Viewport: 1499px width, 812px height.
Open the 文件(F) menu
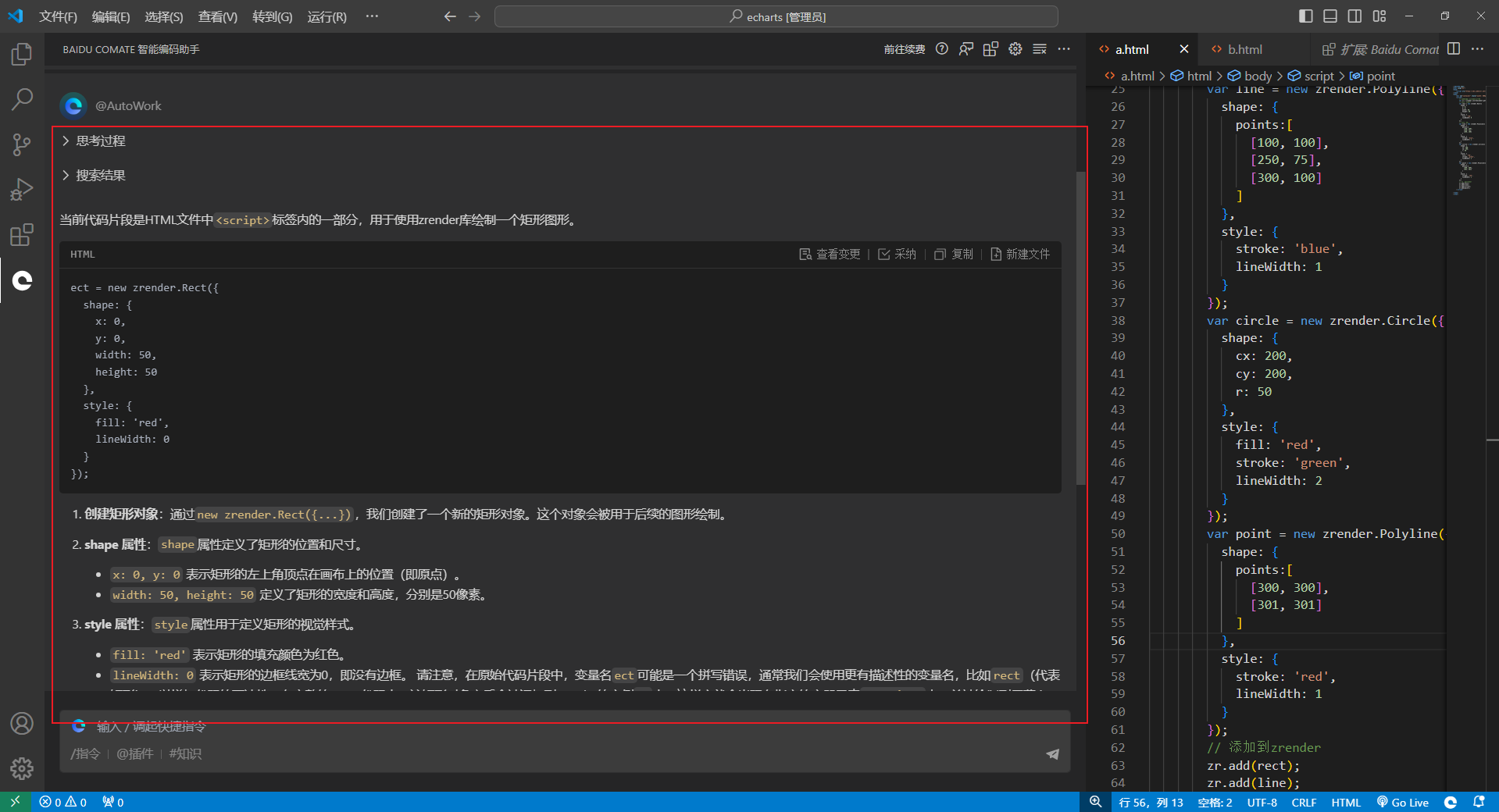pos(59,16)
